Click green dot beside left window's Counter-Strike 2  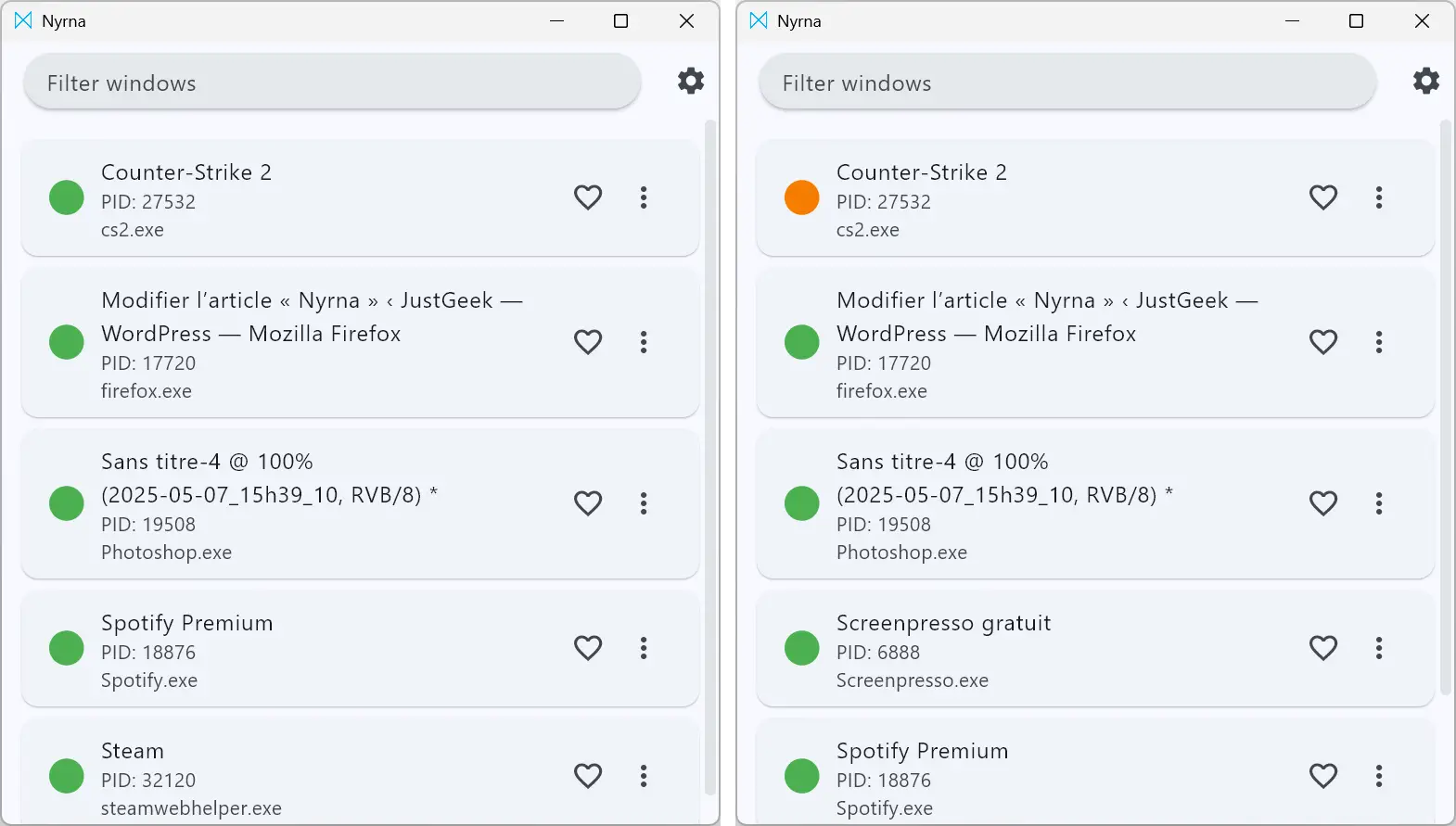tap(67, 197)
